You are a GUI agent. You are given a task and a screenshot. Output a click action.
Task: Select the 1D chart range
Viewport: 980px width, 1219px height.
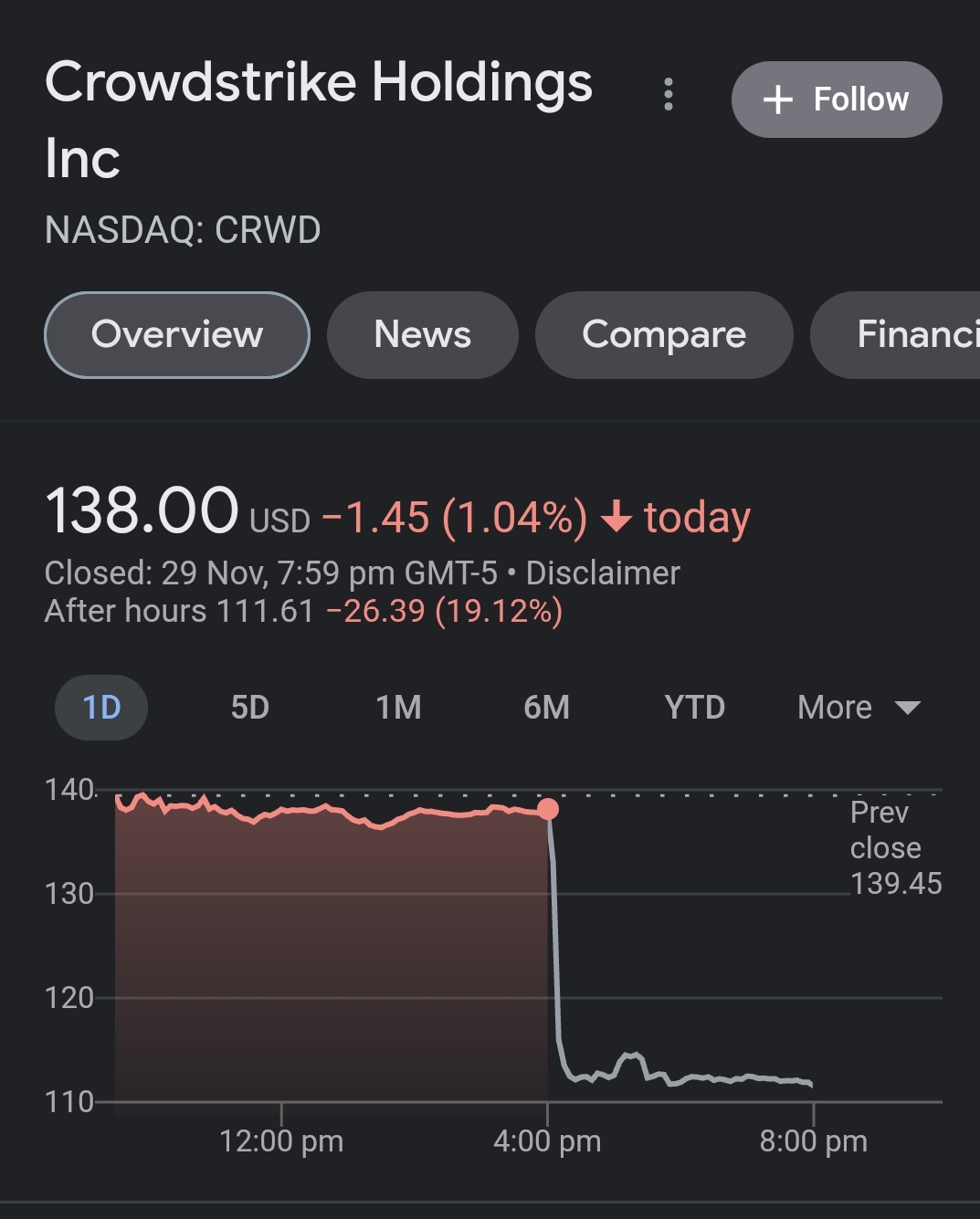click(x=101, y=708)
